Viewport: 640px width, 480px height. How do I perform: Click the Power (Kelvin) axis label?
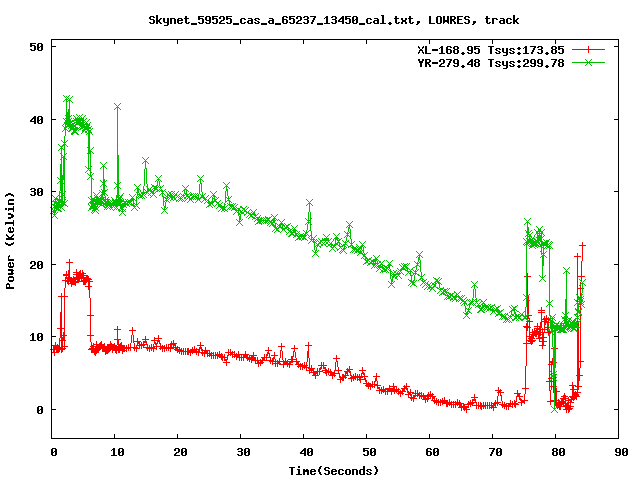(x=10, y=241)
